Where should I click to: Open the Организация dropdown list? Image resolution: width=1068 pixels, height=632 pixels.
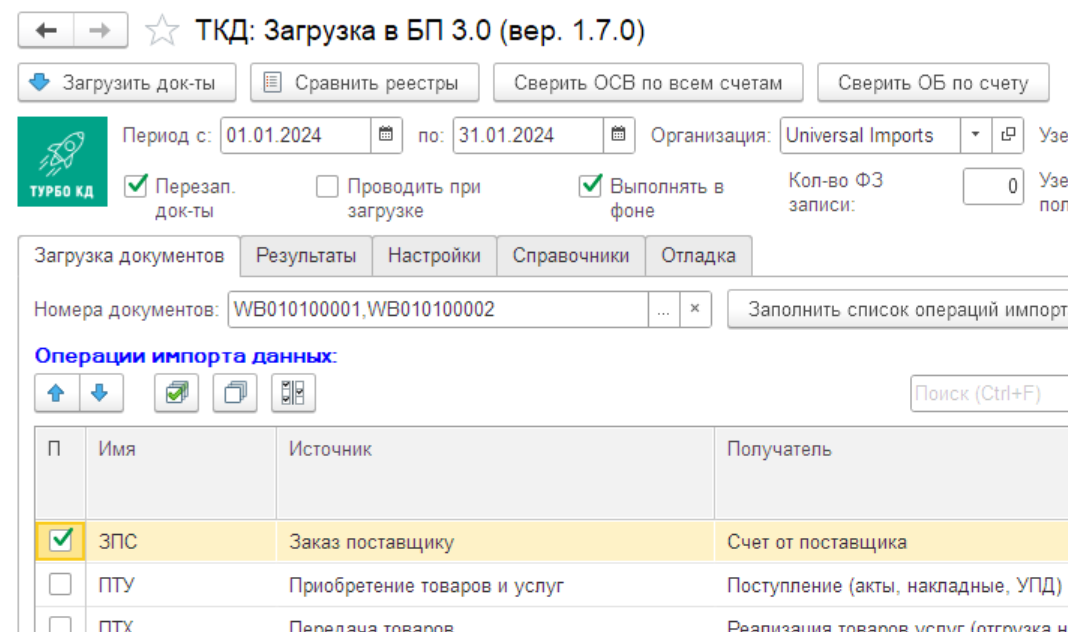974,135
